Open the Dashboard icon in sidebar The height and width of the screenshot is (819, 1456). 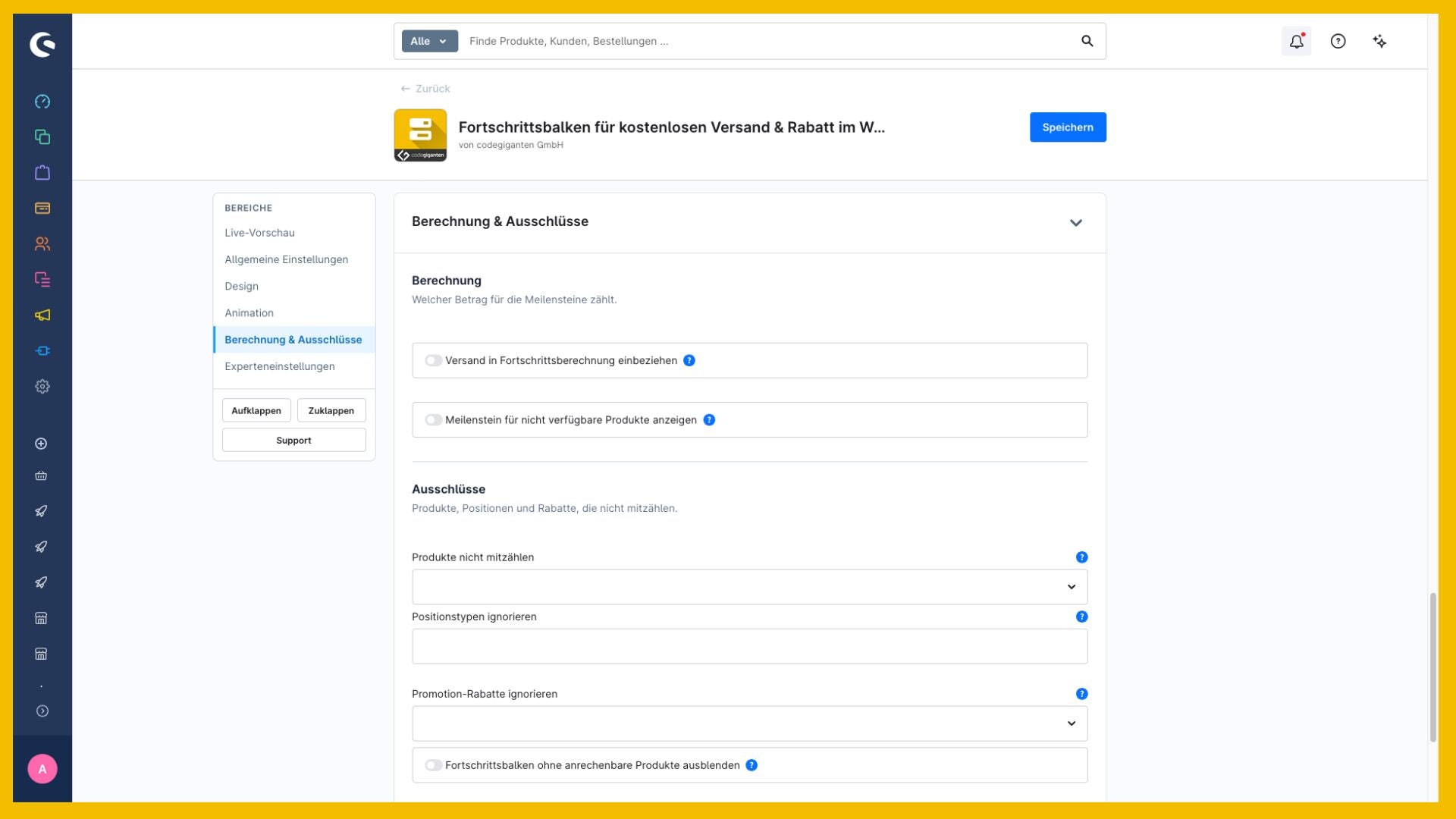pos(42,102)
